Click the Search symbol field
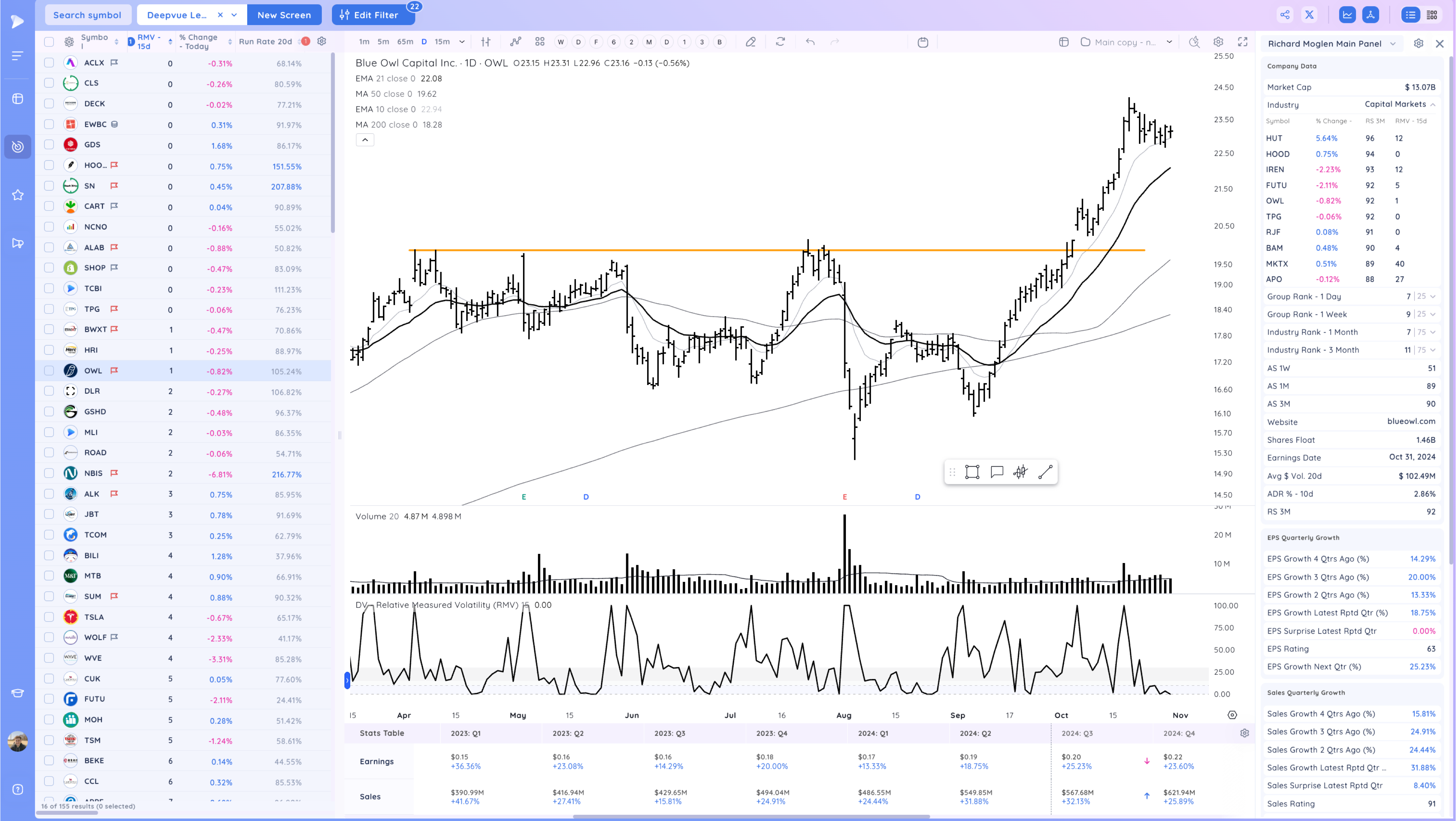 [x=87, y=15]
